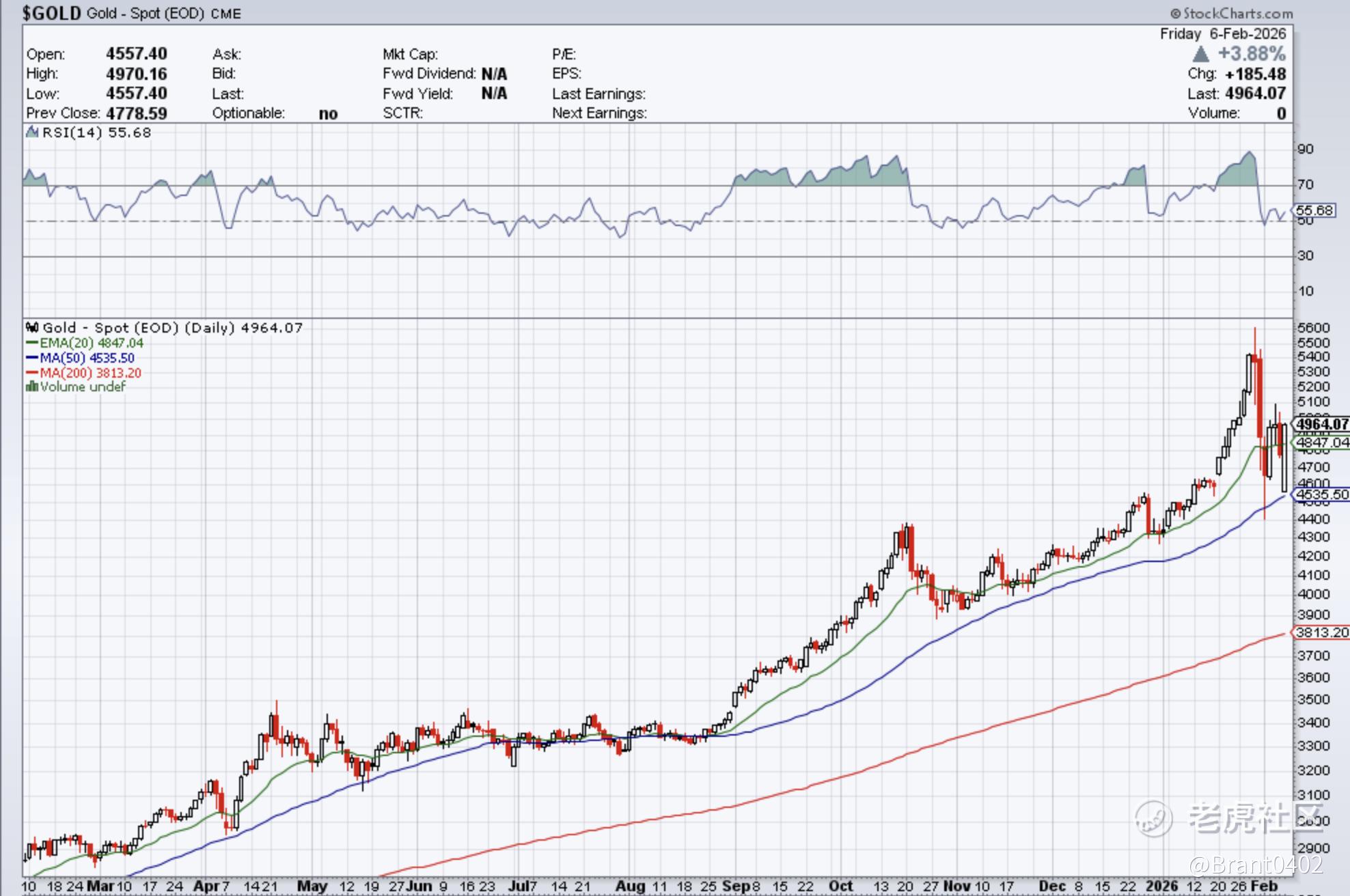The image size is (1350, 896).
Task: Click the 55.68 RSI value tag
Action: (x=1314, y=210)
